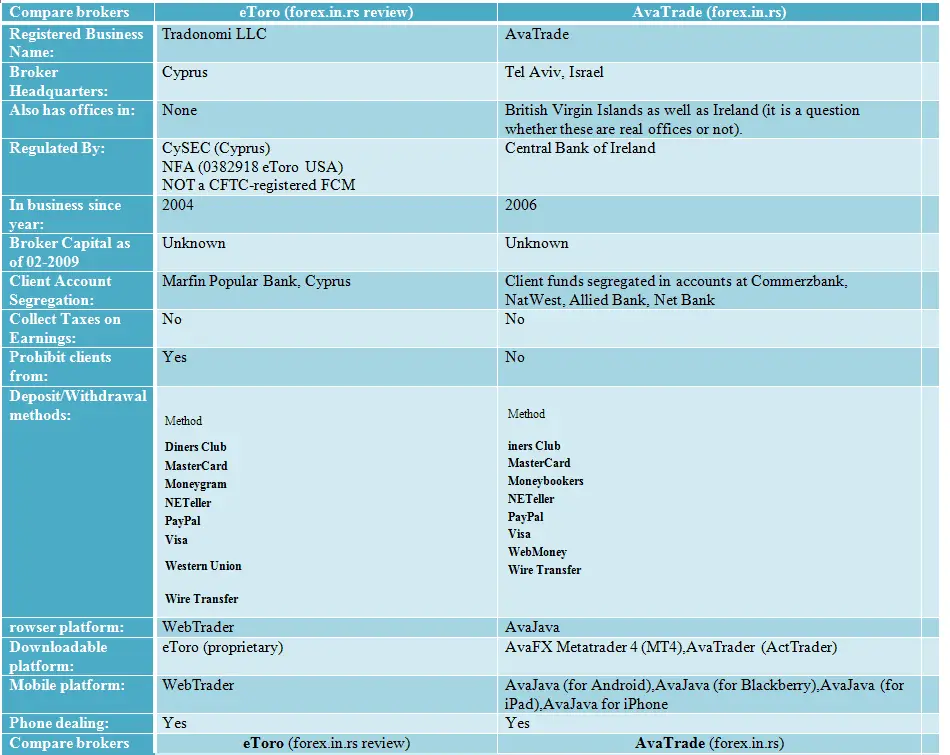
Task: Select 'Moneybookers' in AvaTrade methods
Action: pos(546,481)
